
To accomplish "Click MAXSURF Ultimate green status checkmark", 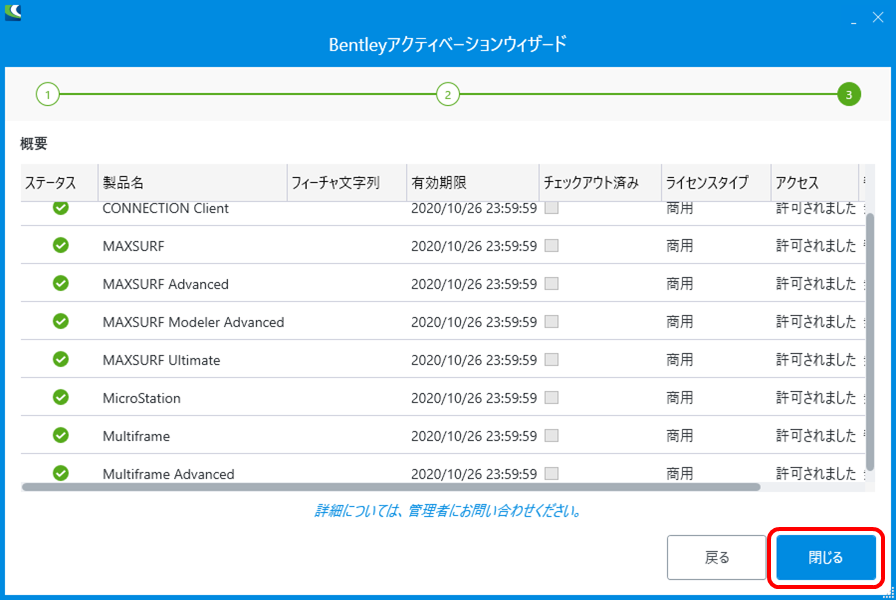I will click(61, 359).
